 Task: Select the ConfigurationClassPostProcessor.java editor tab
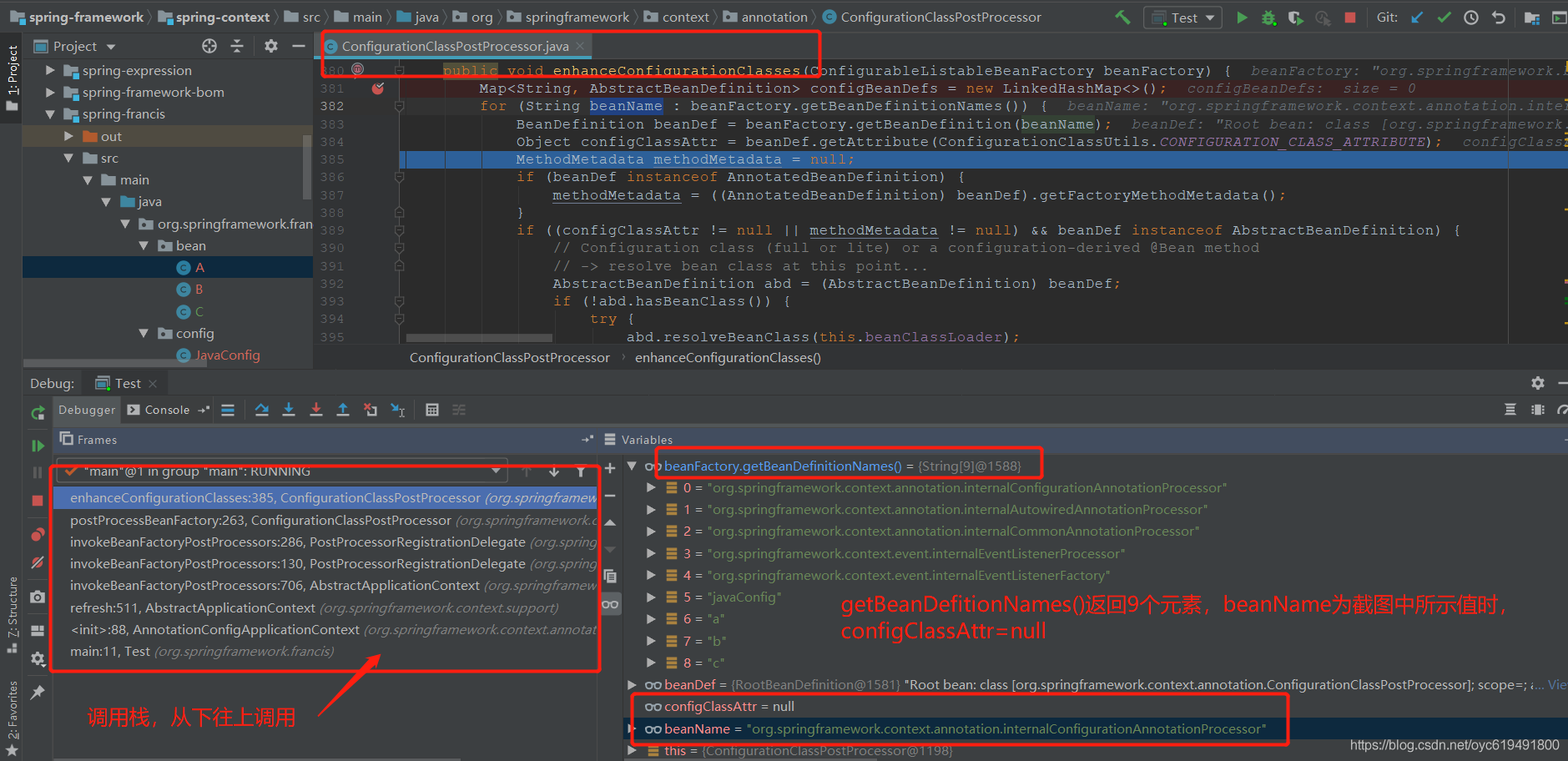(x=455, y=46)
